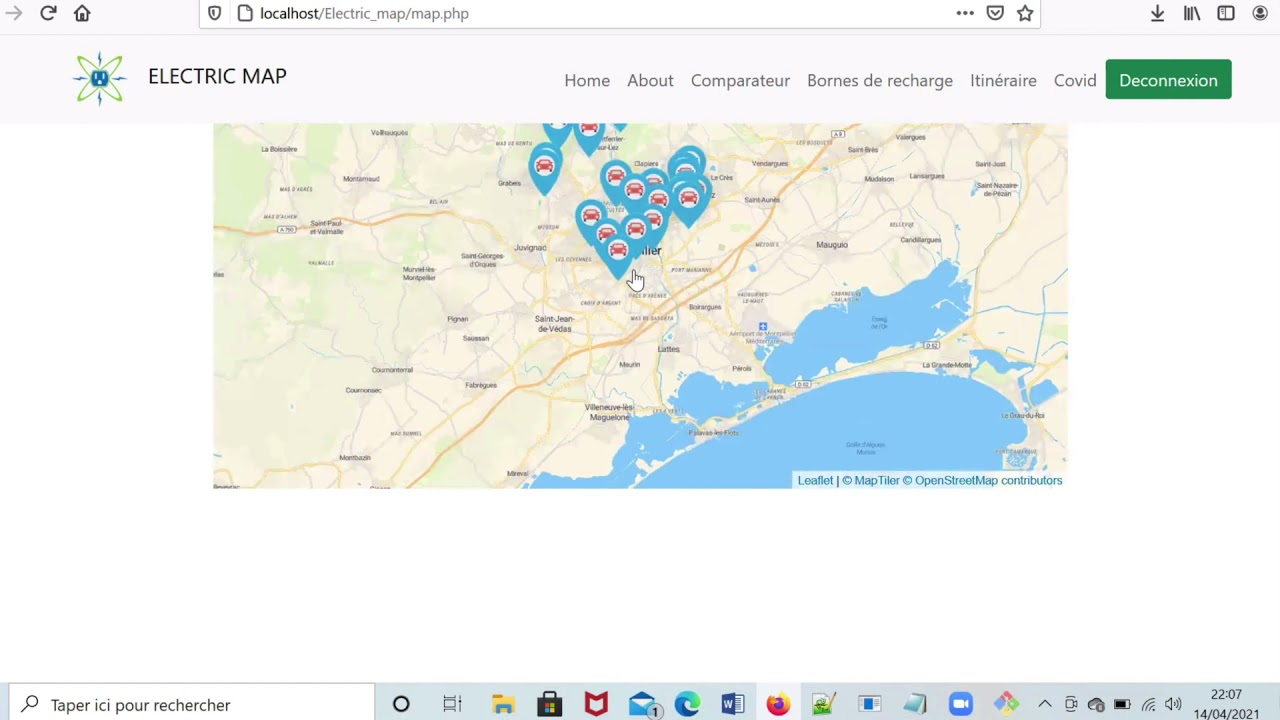Open the Zoom app in the taskbar
1280x720 pixels.
click(x=961, y=704)
